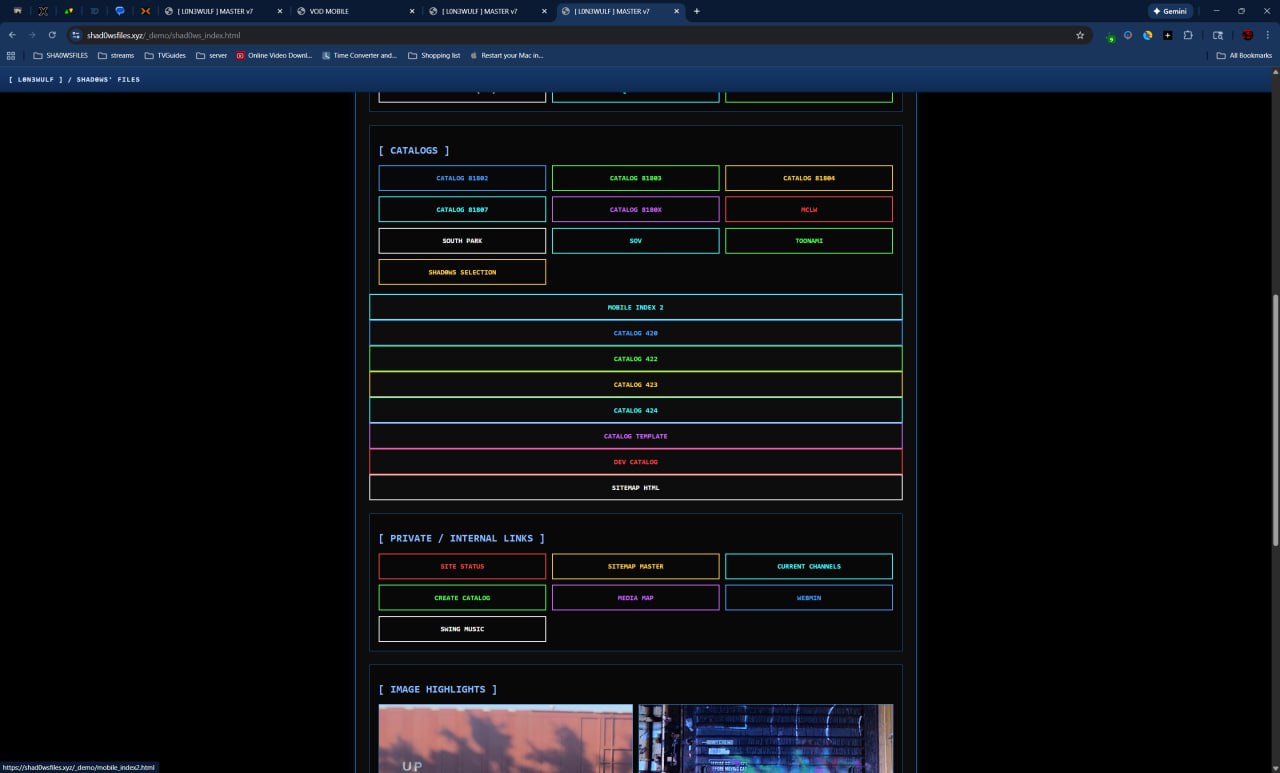The width and height of the screenshot is (1280, 773).
Task: Reload the page with the refresh icon
Action: [x=52, y=35]
